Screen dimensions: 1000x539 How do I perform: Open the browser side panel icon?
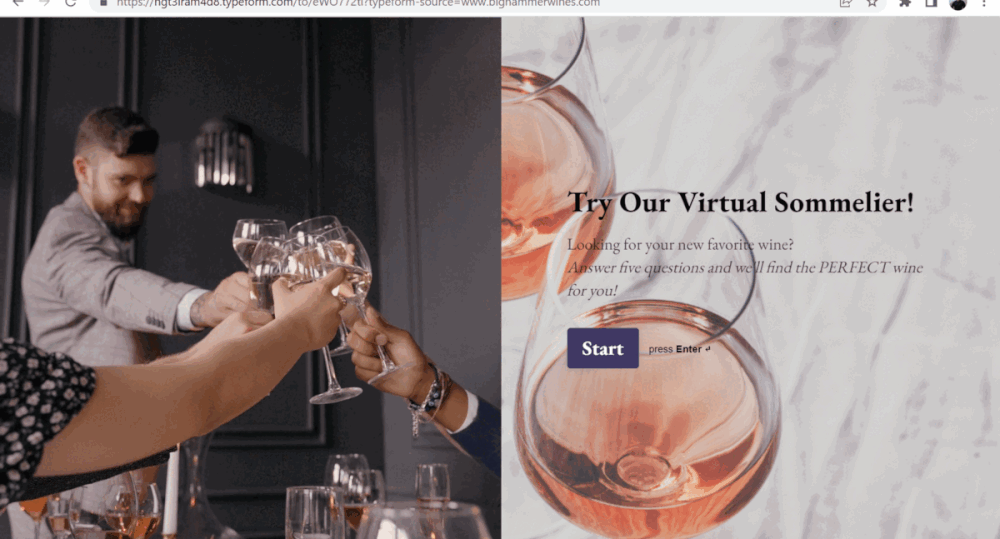(x=931, y=3)
